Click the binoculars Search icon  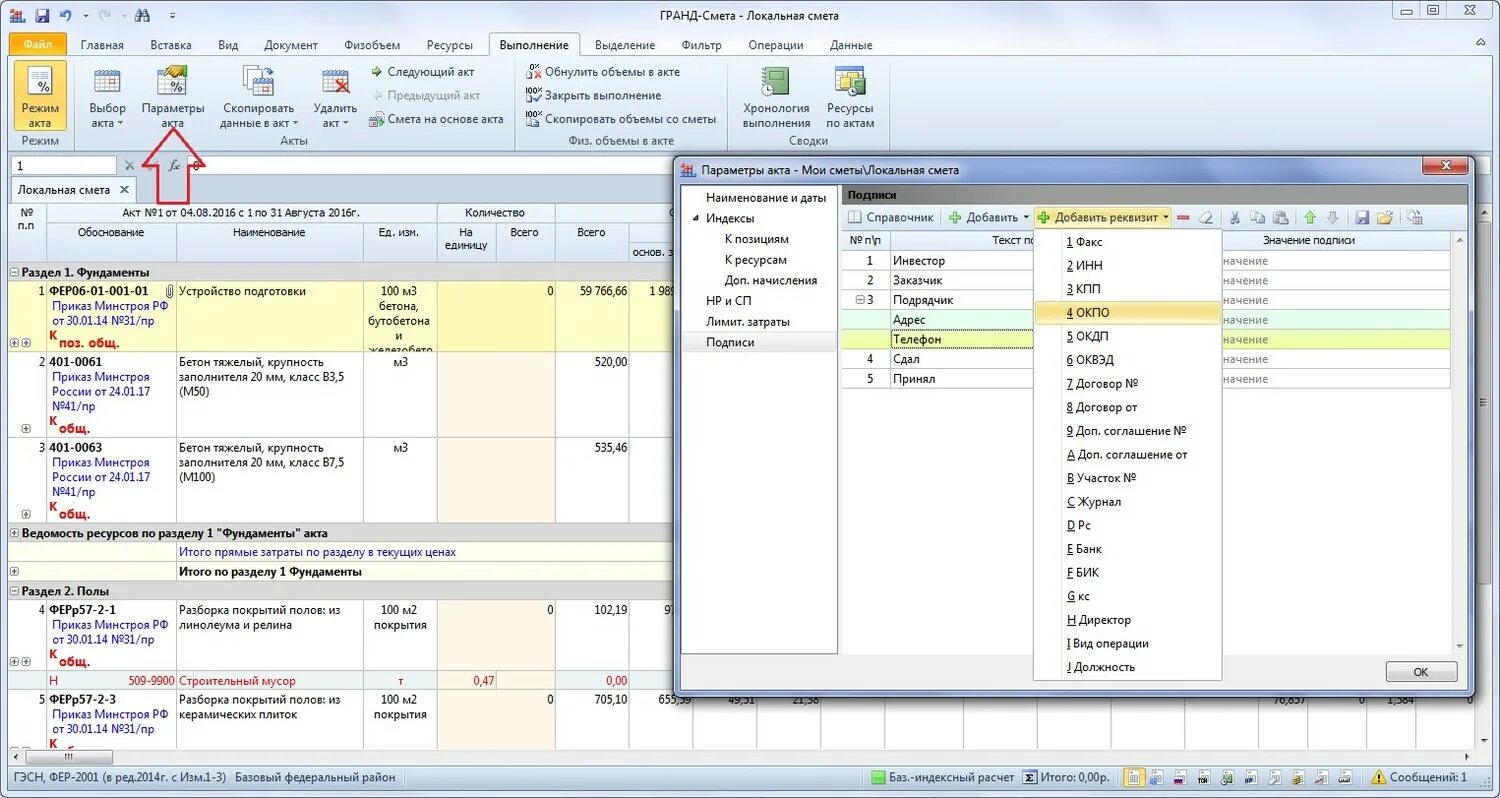[x=141, y=16]
